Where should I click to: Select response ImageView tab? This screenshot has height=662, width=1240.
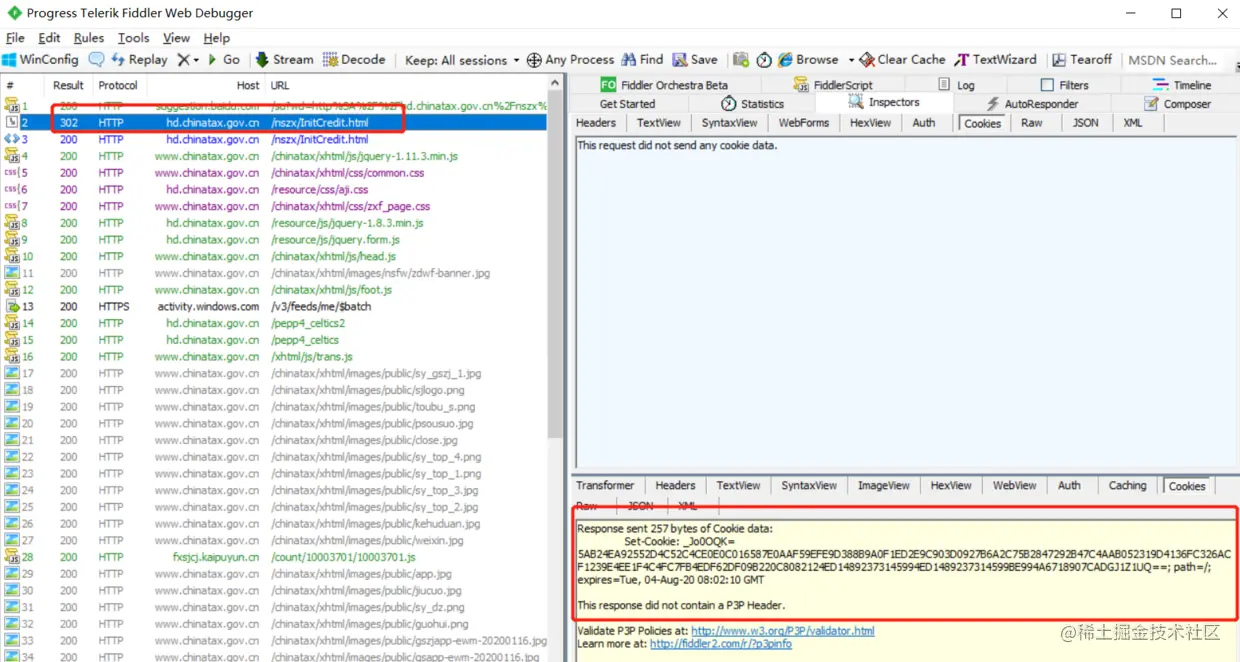point(884,486)
